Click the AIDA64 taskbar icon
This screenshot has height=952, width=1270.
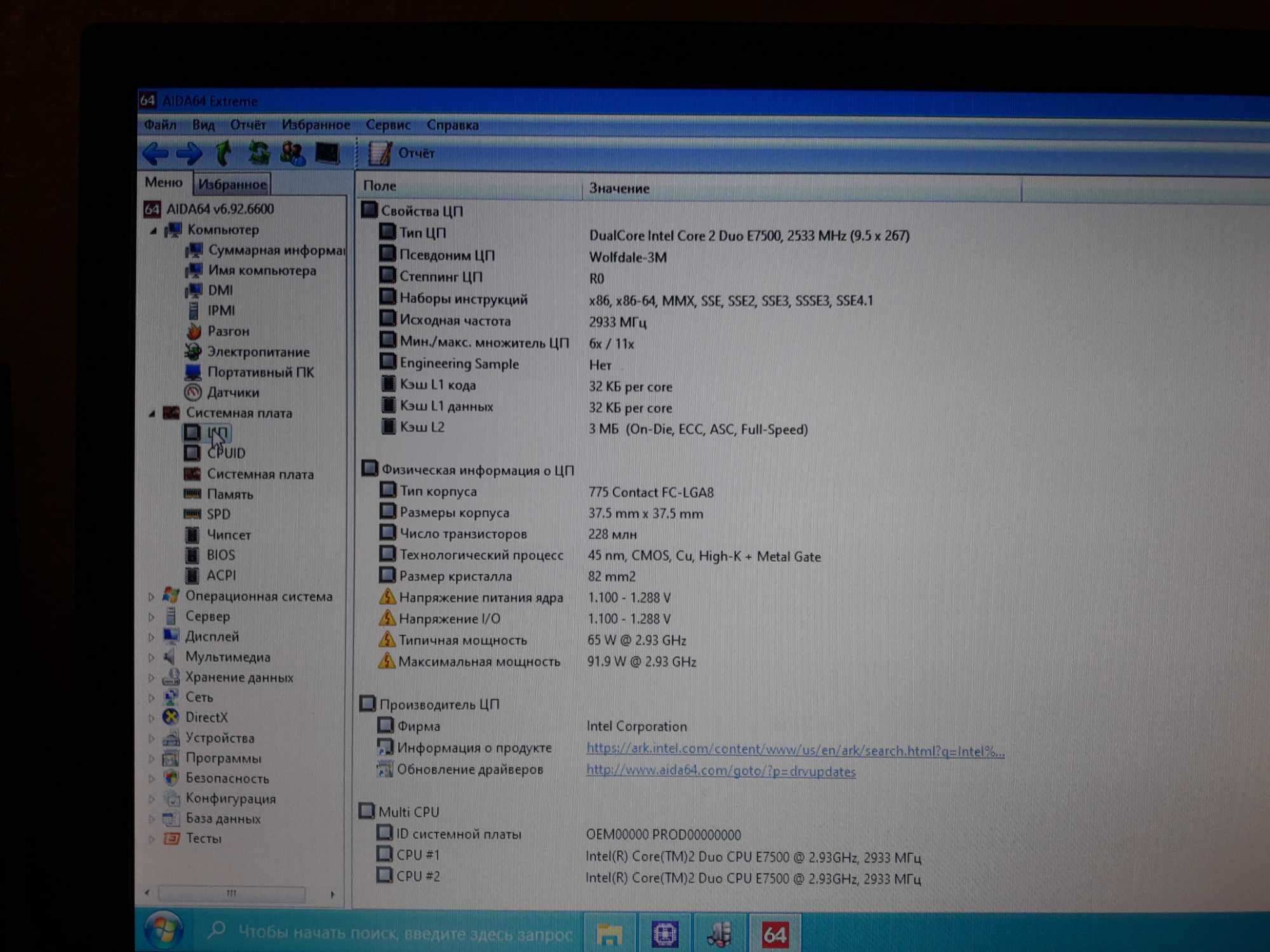pyautogui.click(x=775, y=934)
